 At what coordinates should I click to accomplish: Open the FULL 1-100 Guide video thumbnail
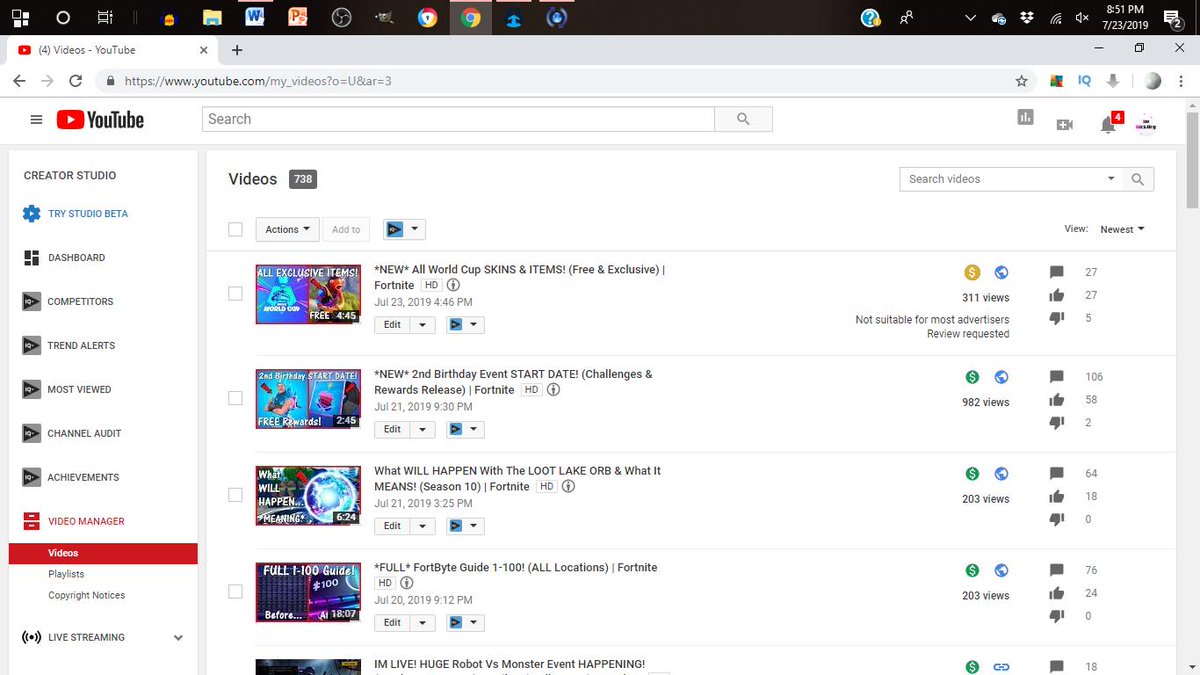(x=308, y=592)
